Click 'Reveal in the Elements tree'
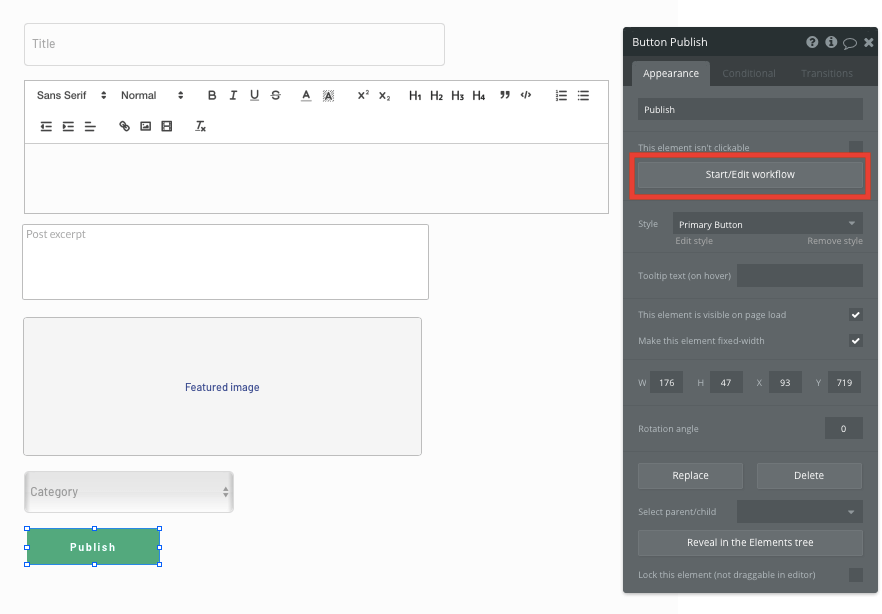 coord(749,543)
